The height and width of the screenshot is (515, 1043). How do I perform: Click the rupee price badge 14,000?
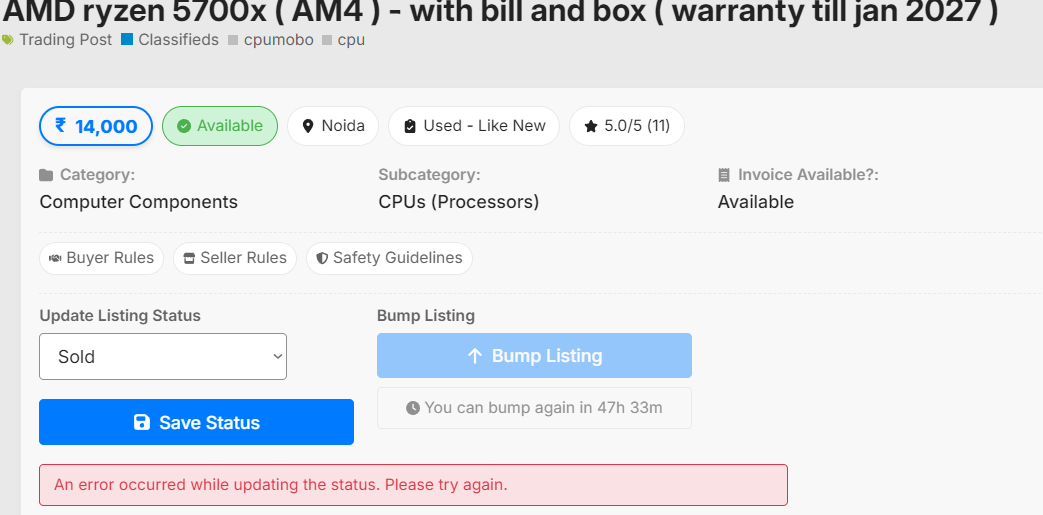[96, 126]
